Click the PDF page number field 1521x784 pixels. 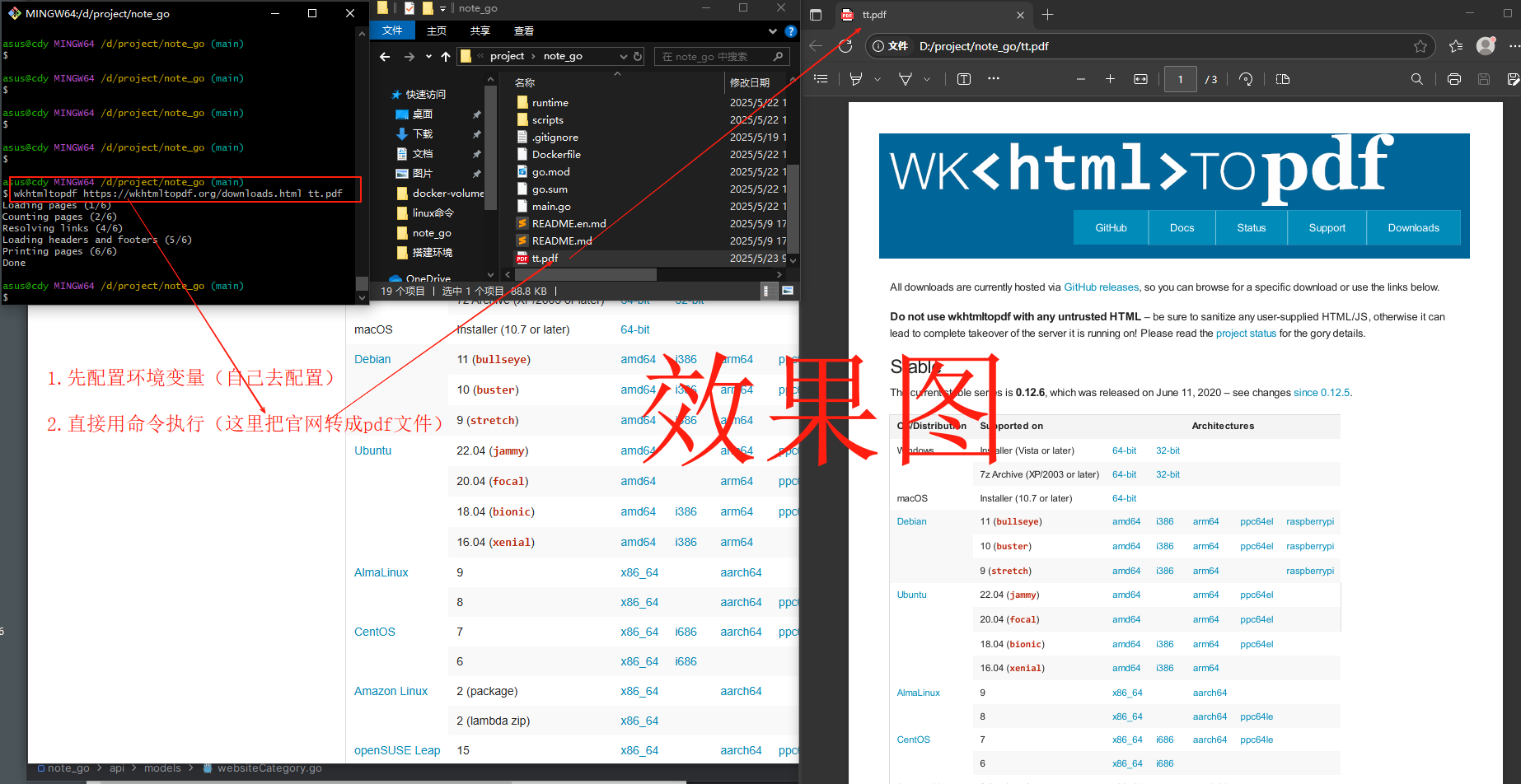pyautogui.click(x=1180, y=80)
